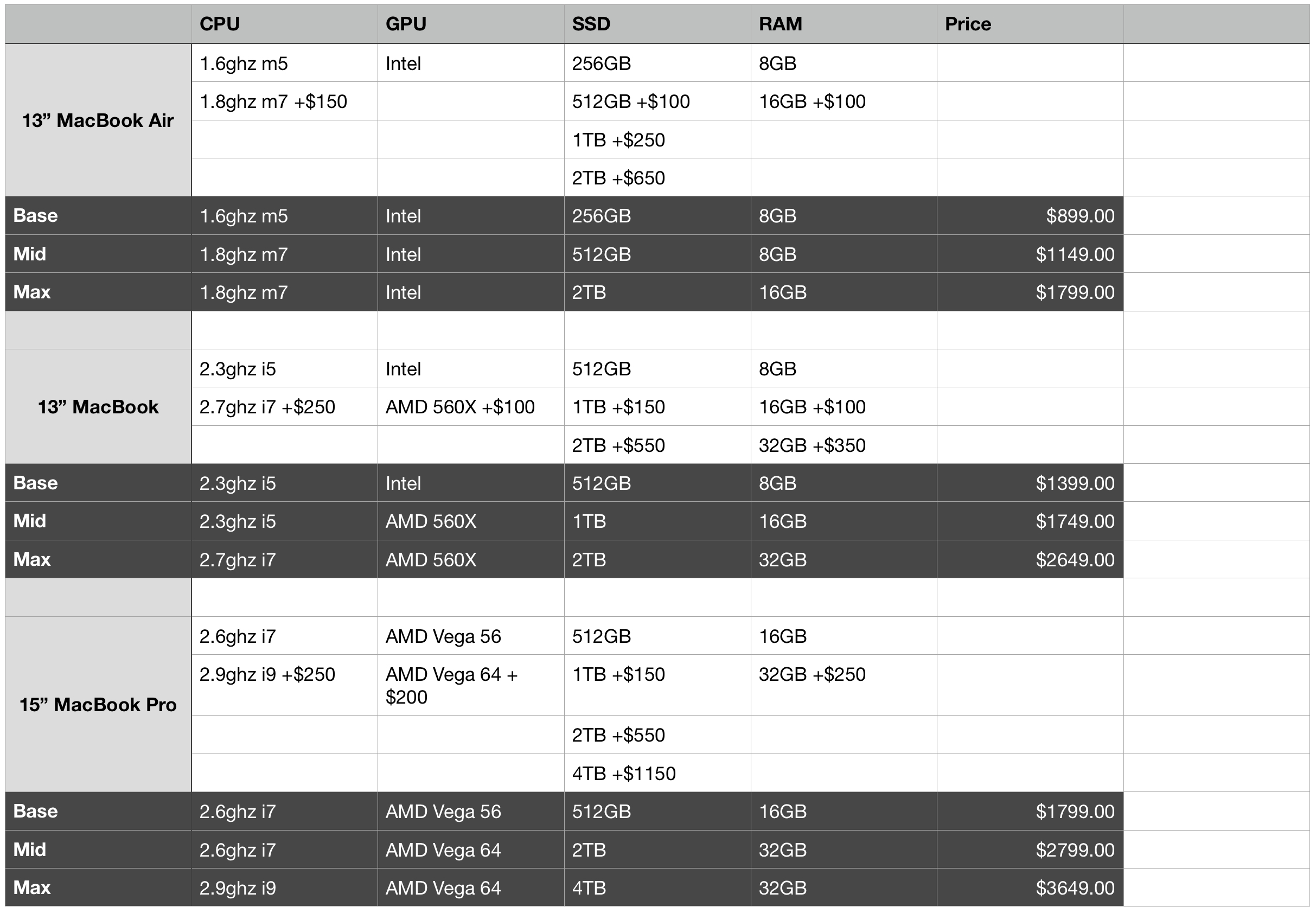Click the 2.9ghz i9 +$250 cell

pyautogui.click(x=284, y=685)
